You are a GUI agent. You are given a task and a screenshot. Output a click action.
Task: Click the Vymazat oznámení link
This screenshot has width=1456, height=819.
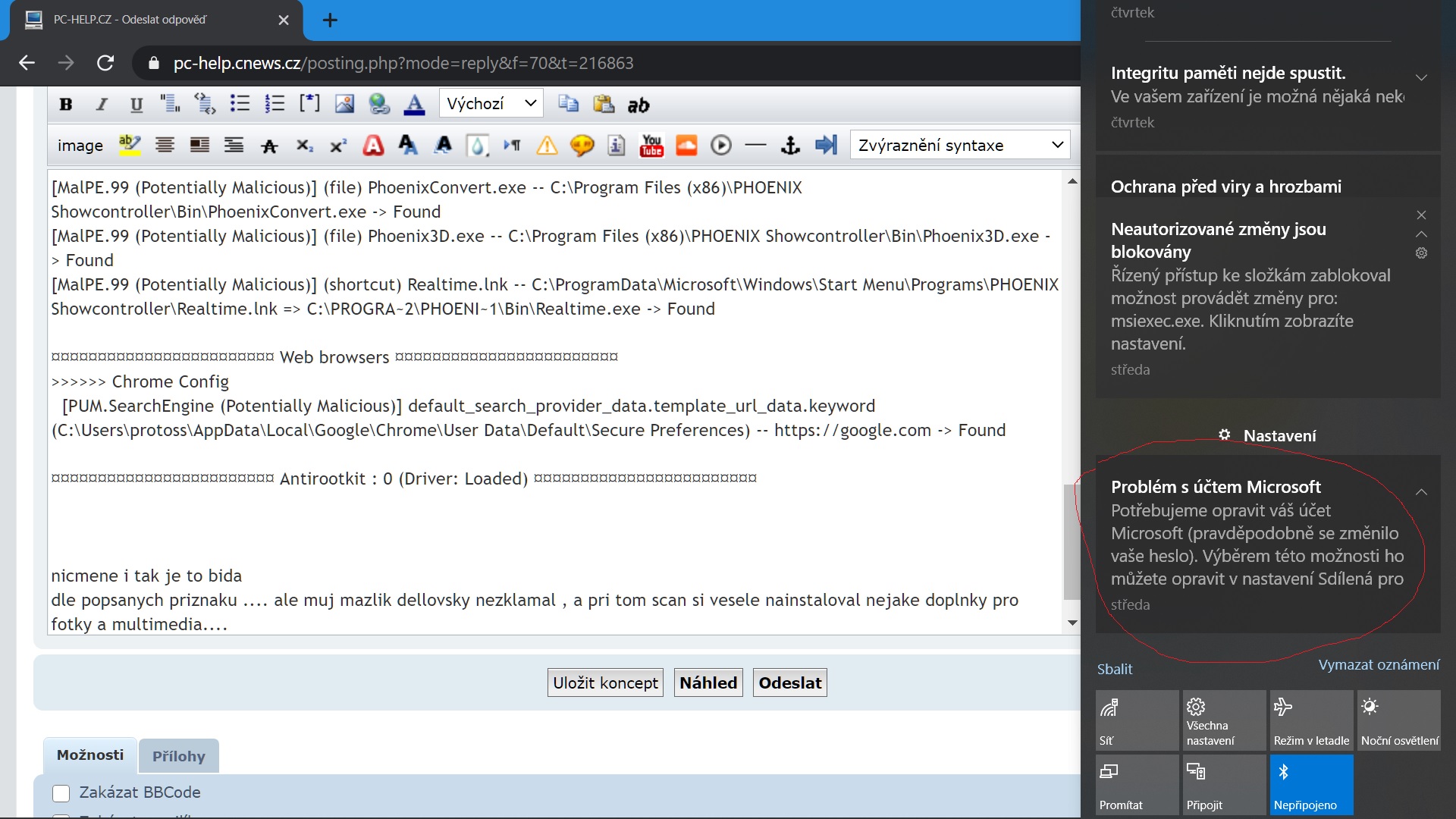pyautogui.click(x=1378, y=665)
